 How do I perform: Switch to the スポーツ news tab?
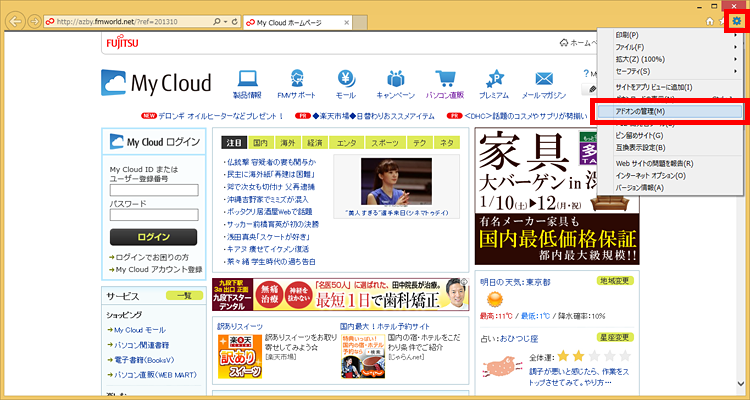tap(386, 143)
